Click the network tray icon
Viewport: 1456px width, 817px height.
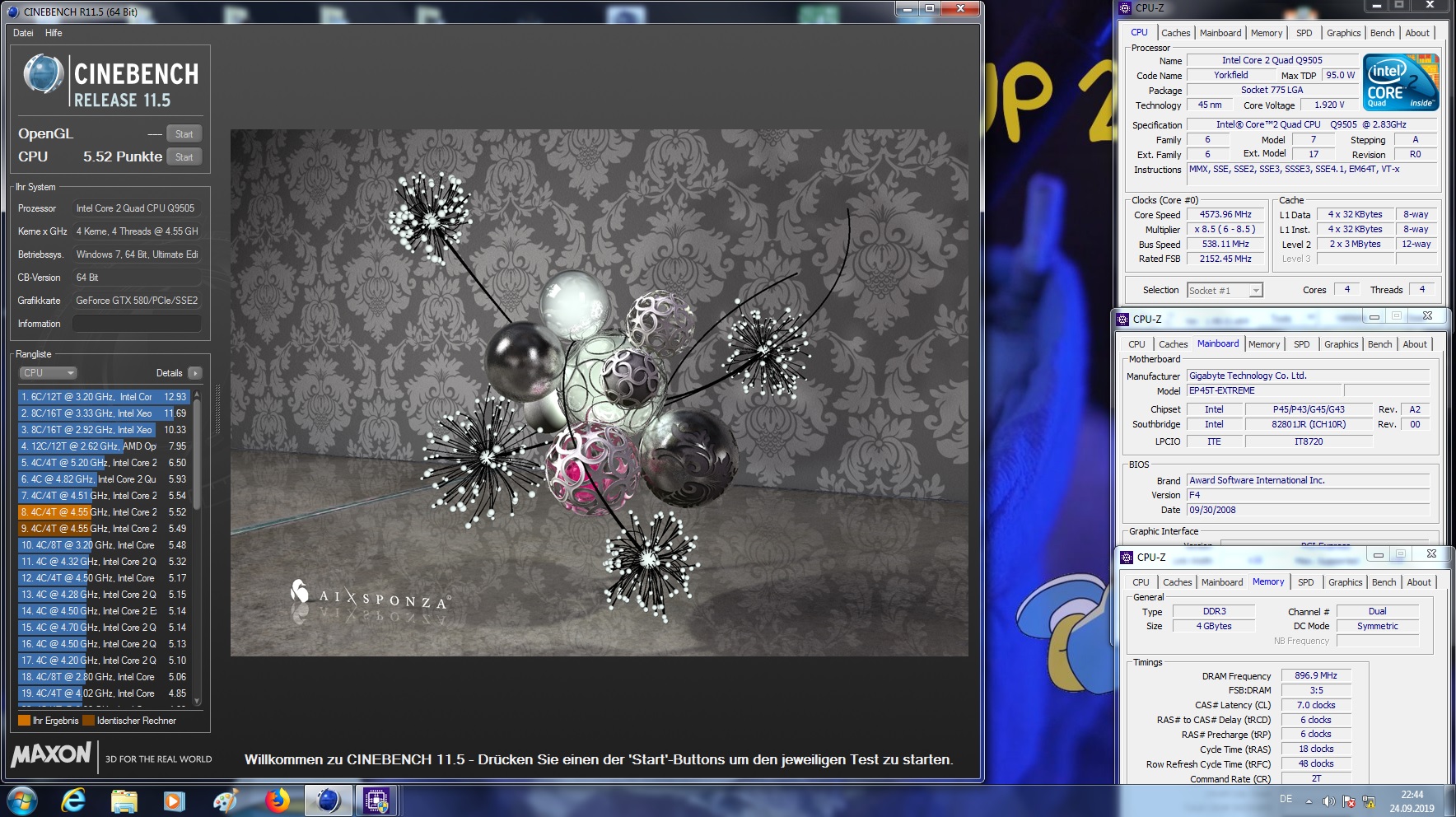tap(1369, 801)
